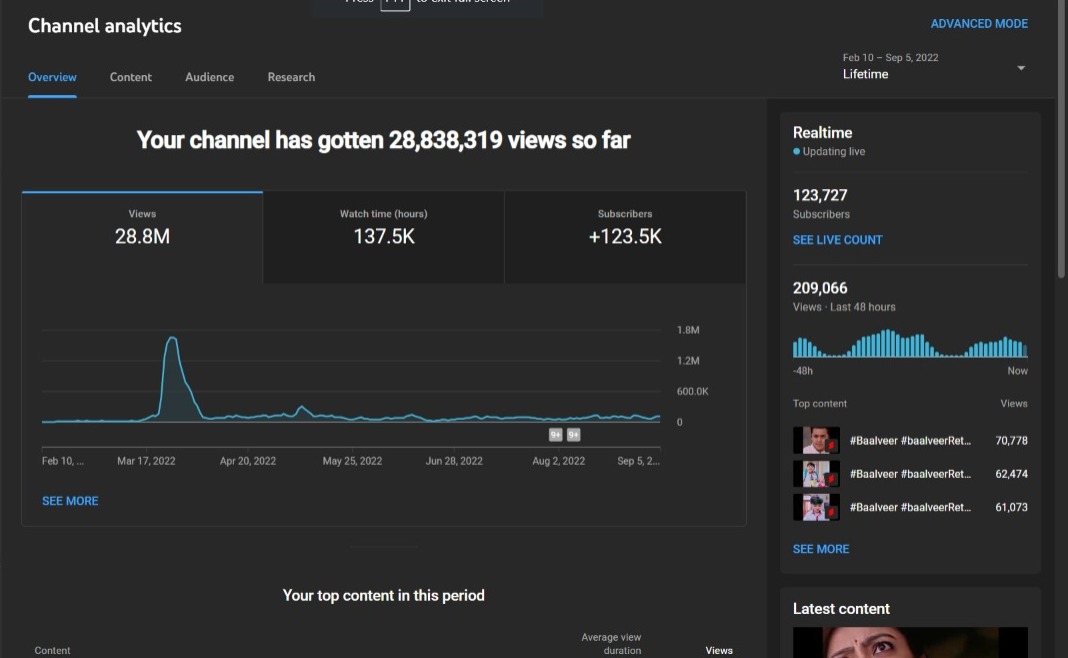The width and height of the screenshot is (1068, 658).
Task: Switch to the Audience tab
Action: coord(210,77)
